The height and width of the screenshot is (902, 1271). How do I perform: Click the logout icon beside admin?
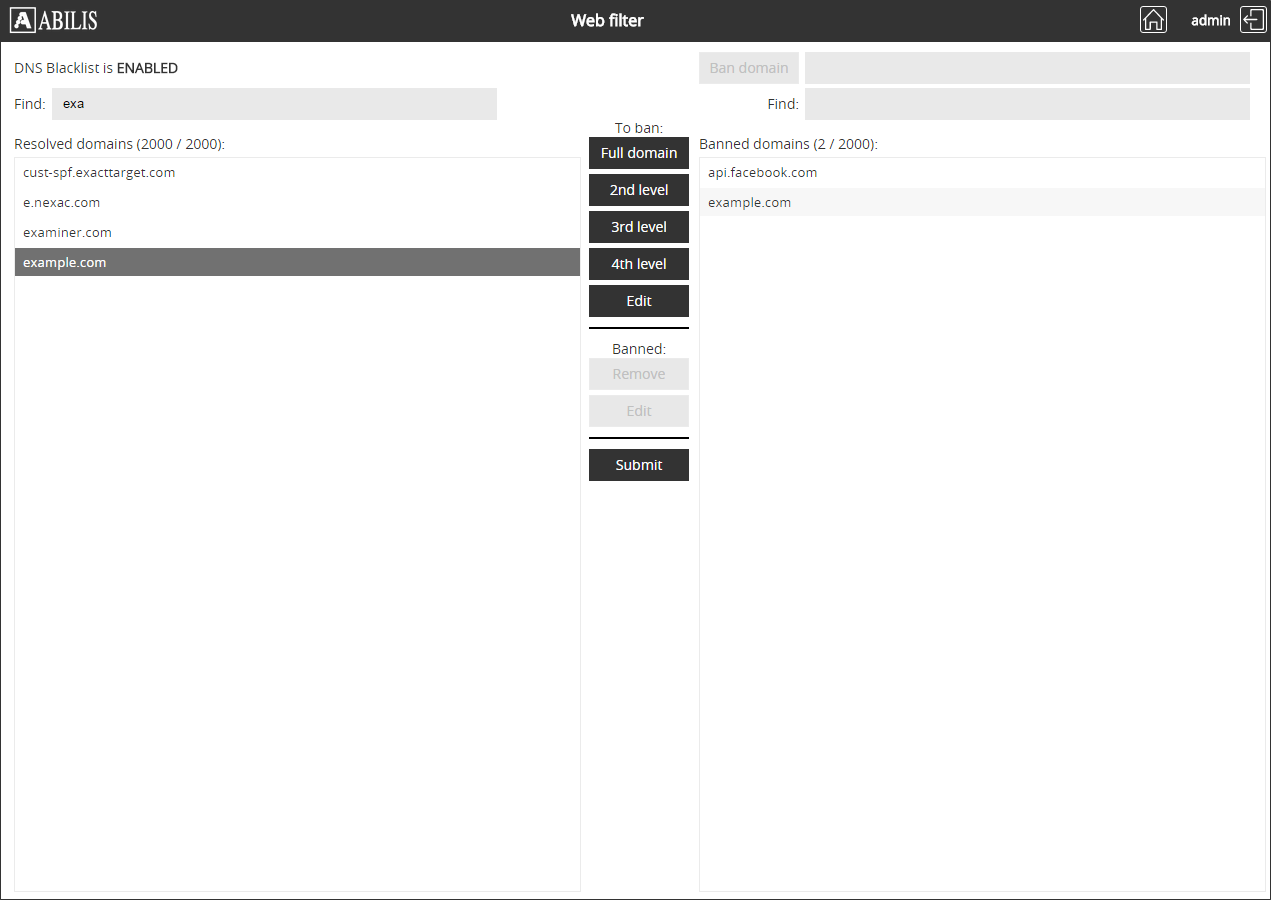click(x=1253, y=19)
